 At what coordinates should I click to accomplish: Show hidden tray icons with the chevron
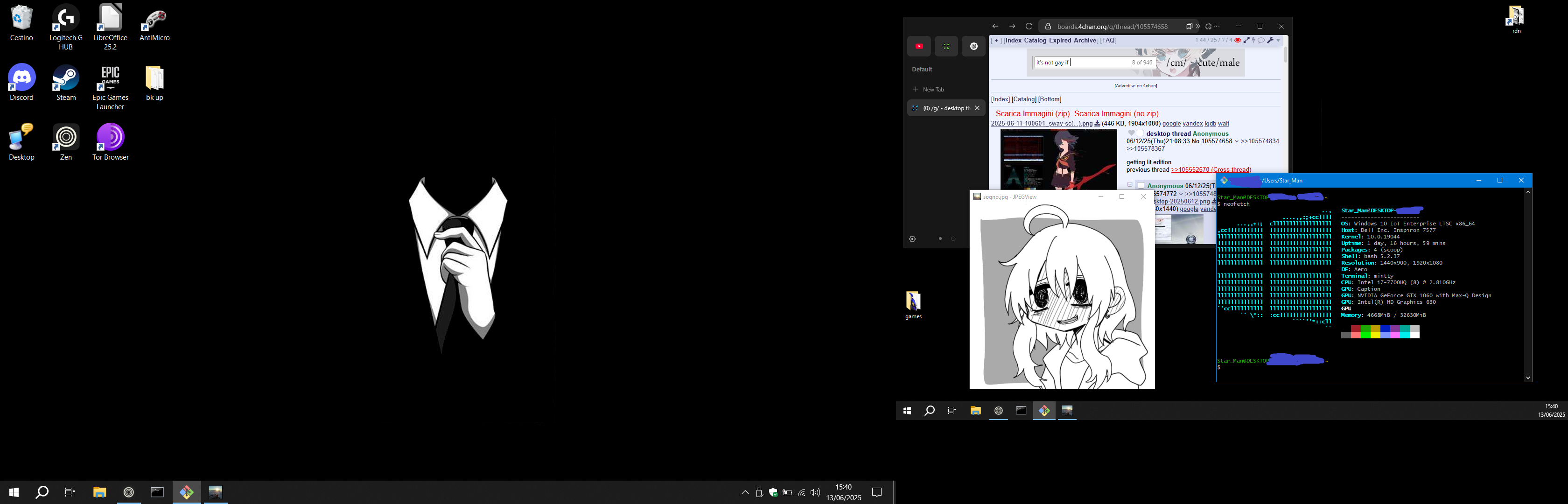pyautogui.click(x=745, y=492)
